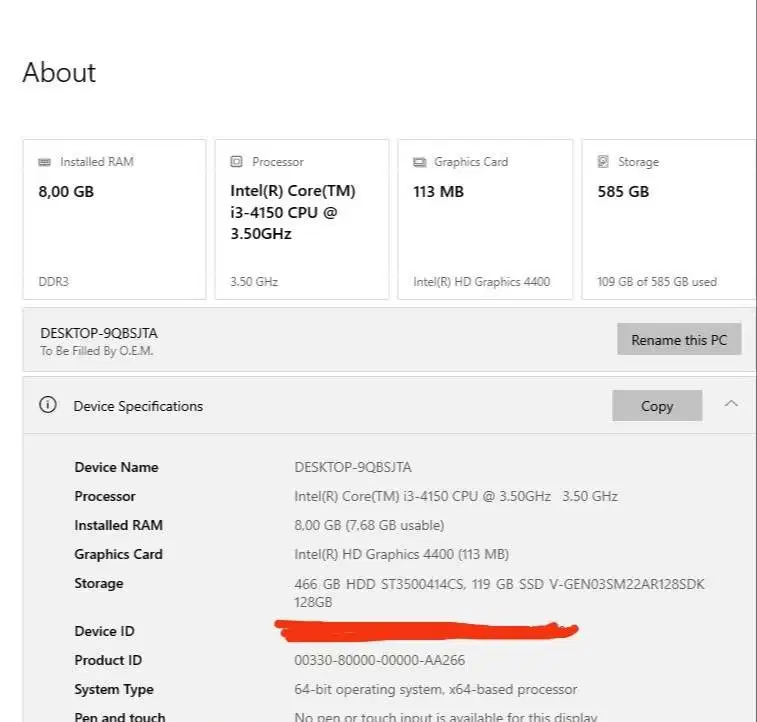Screen dimensions: 757x722
Task: Click 'DDR3' text on RAM card
Action: pyautogui.click(x=54, y=281)
